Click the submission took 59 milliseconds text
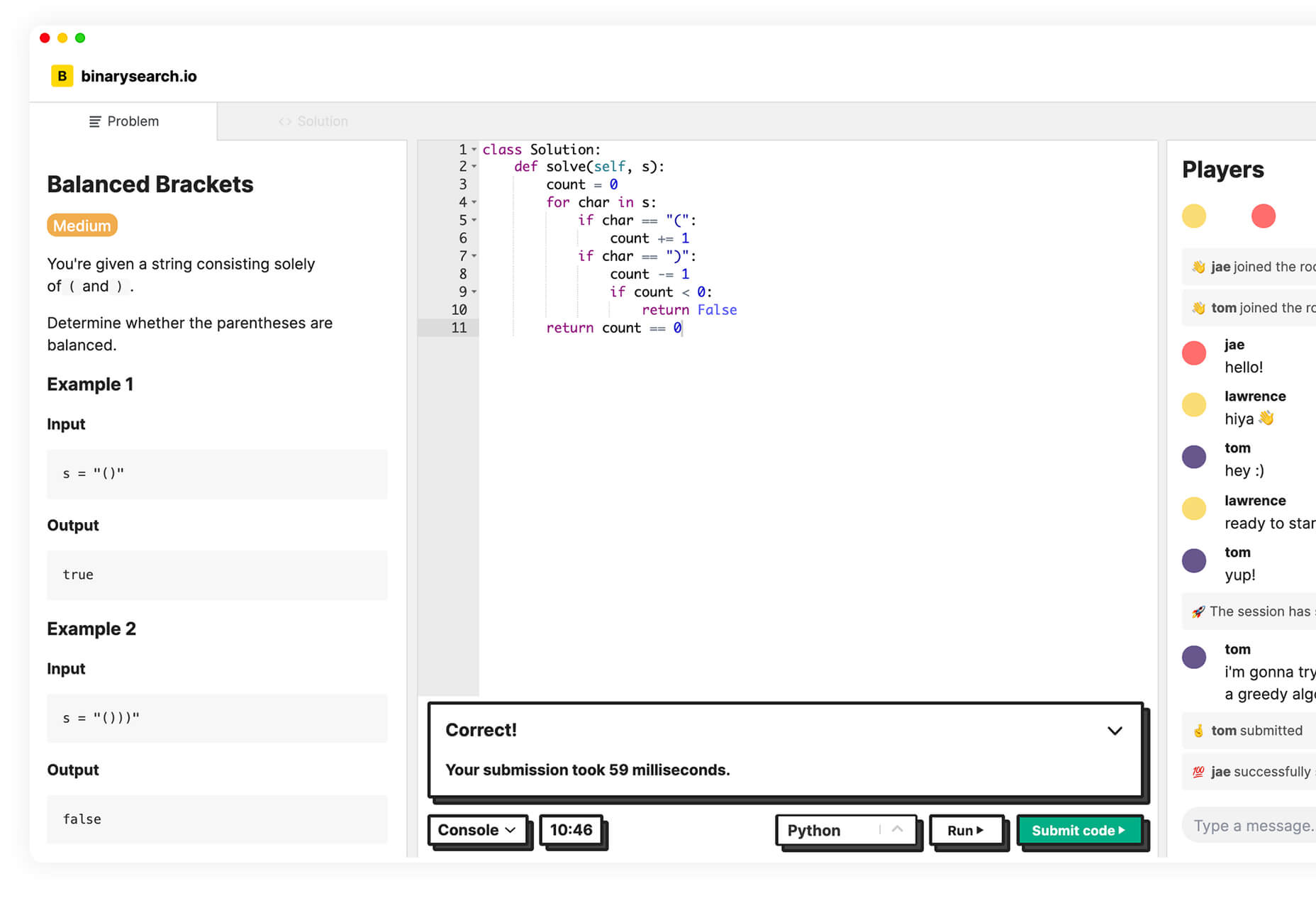This screenshot has width=1316, height=908. pos(588,770)
